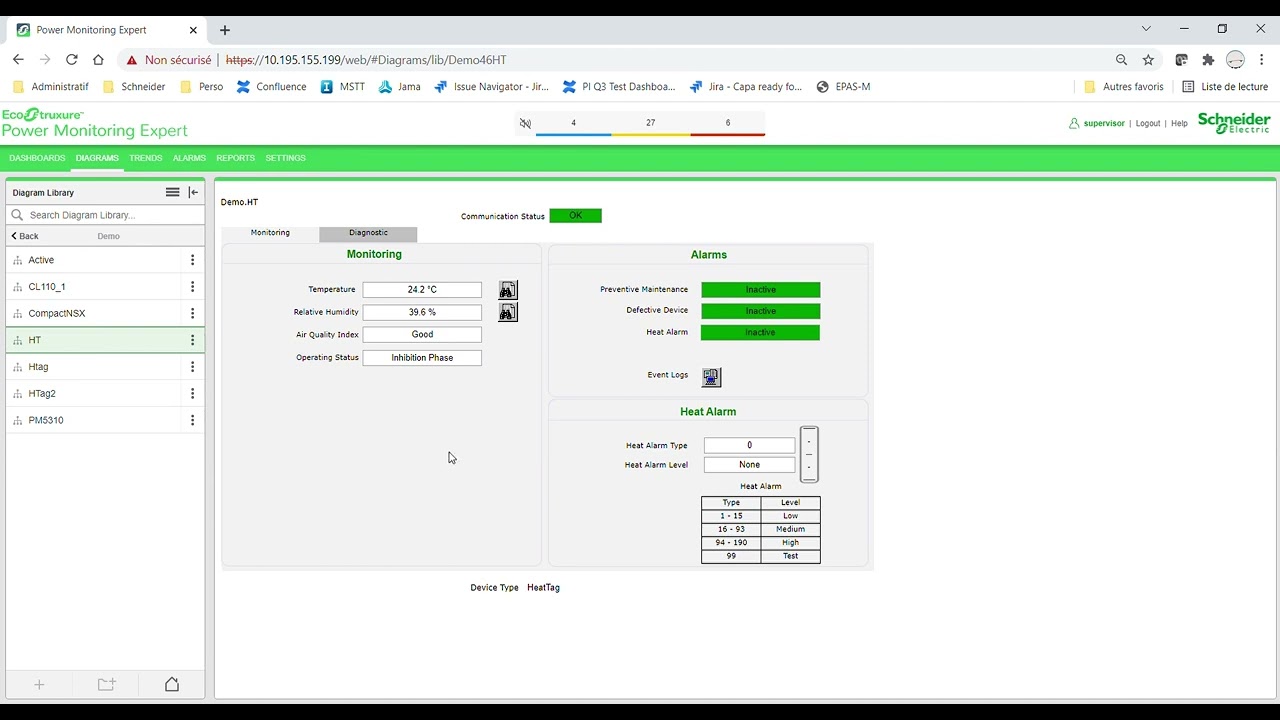
Task: Click the Temperature value 24.2 °C
Action: (422, 290)
